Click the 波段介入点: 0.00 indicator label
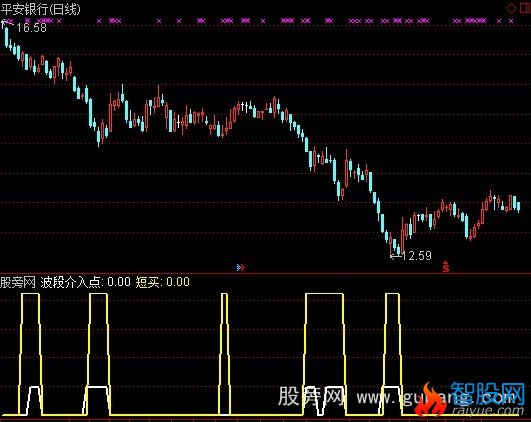Screen dimensions: 531x422 point(85,282)
